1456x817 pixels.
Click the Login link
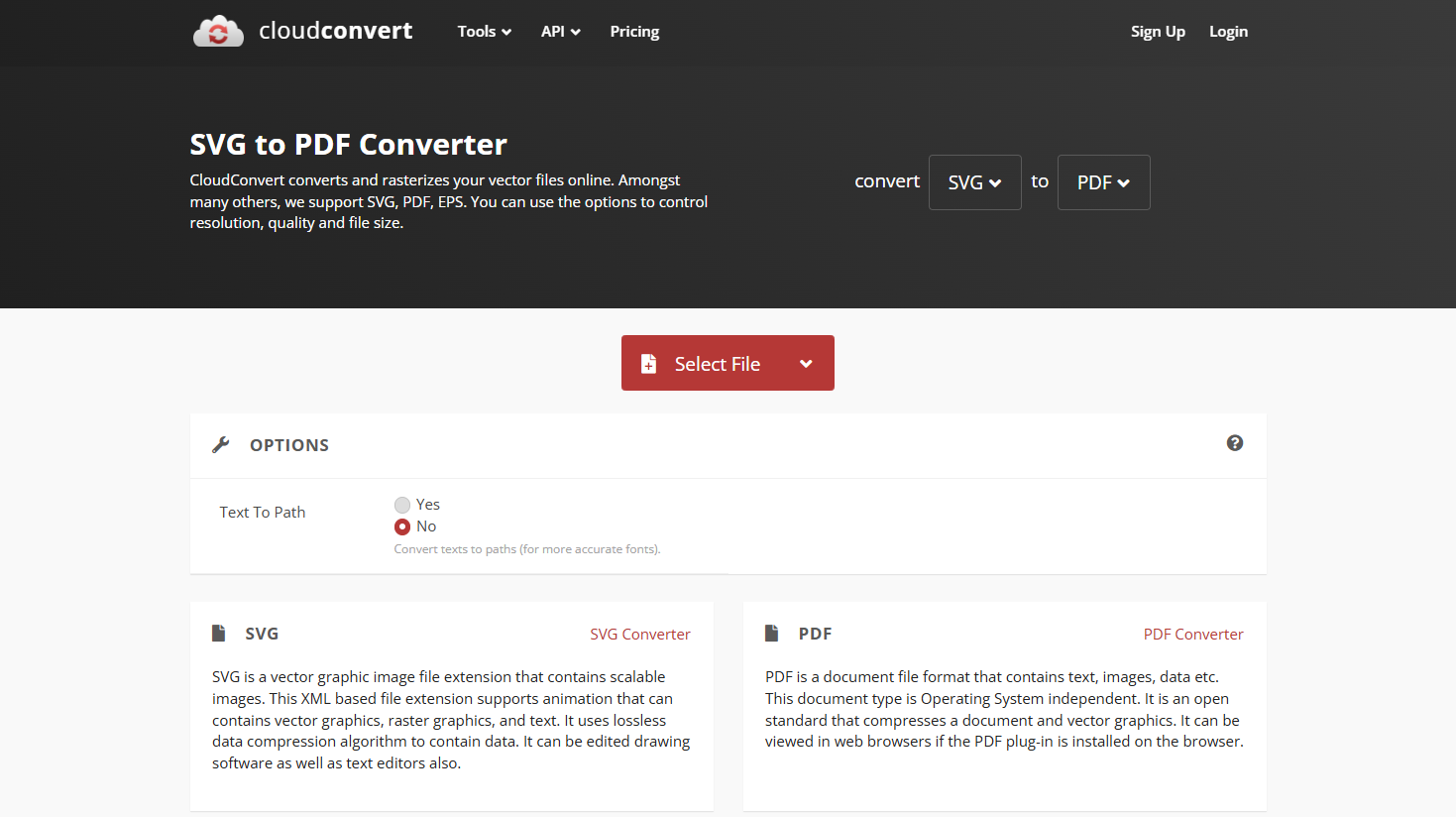point(1228,31)
